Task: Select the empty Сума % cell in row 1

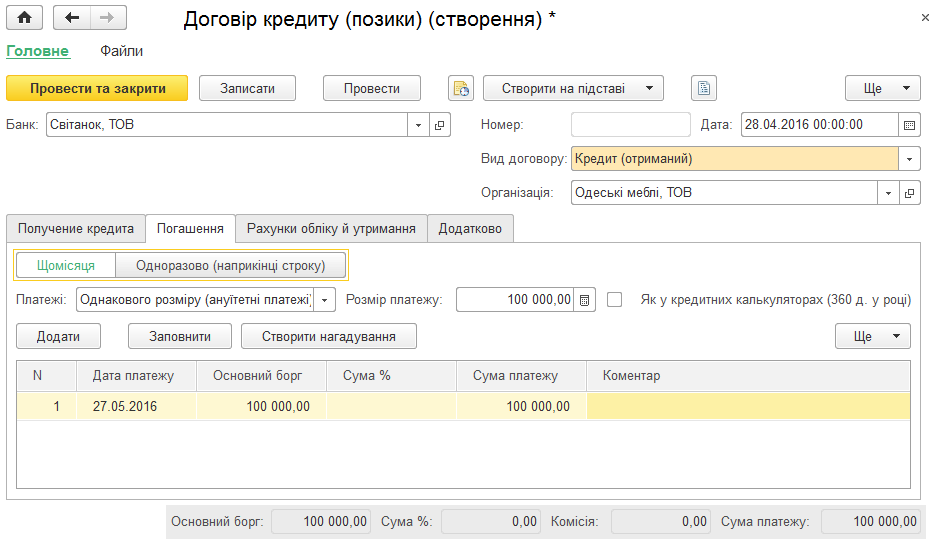Action: coord(392,407)
